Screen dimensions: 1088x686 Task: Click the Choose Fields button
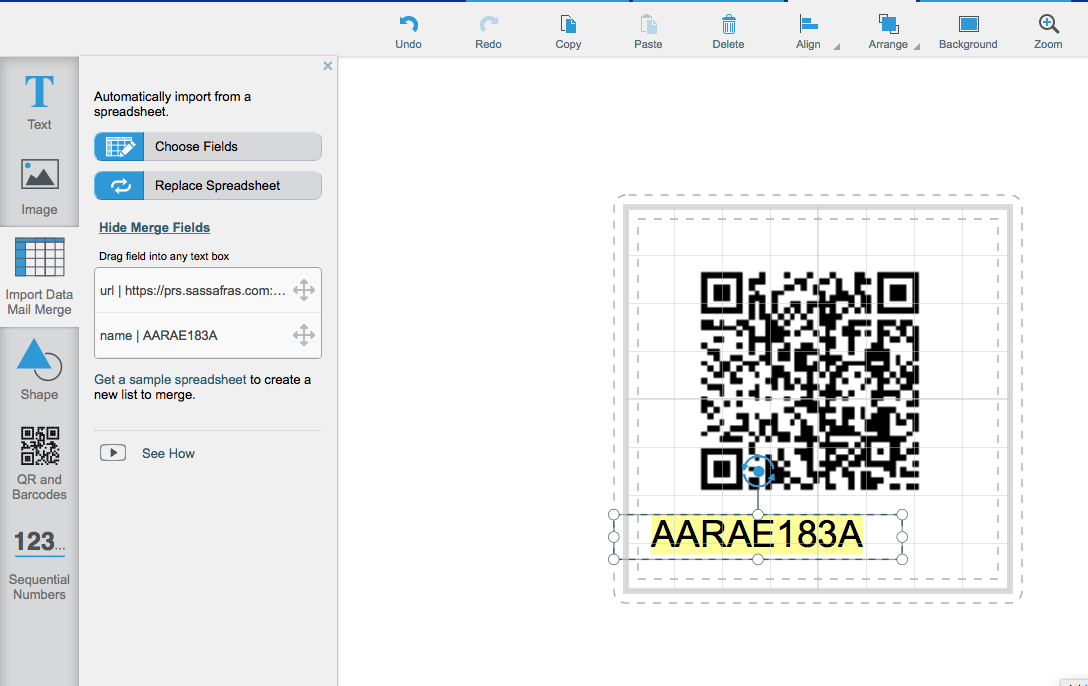tap(207, 146)
